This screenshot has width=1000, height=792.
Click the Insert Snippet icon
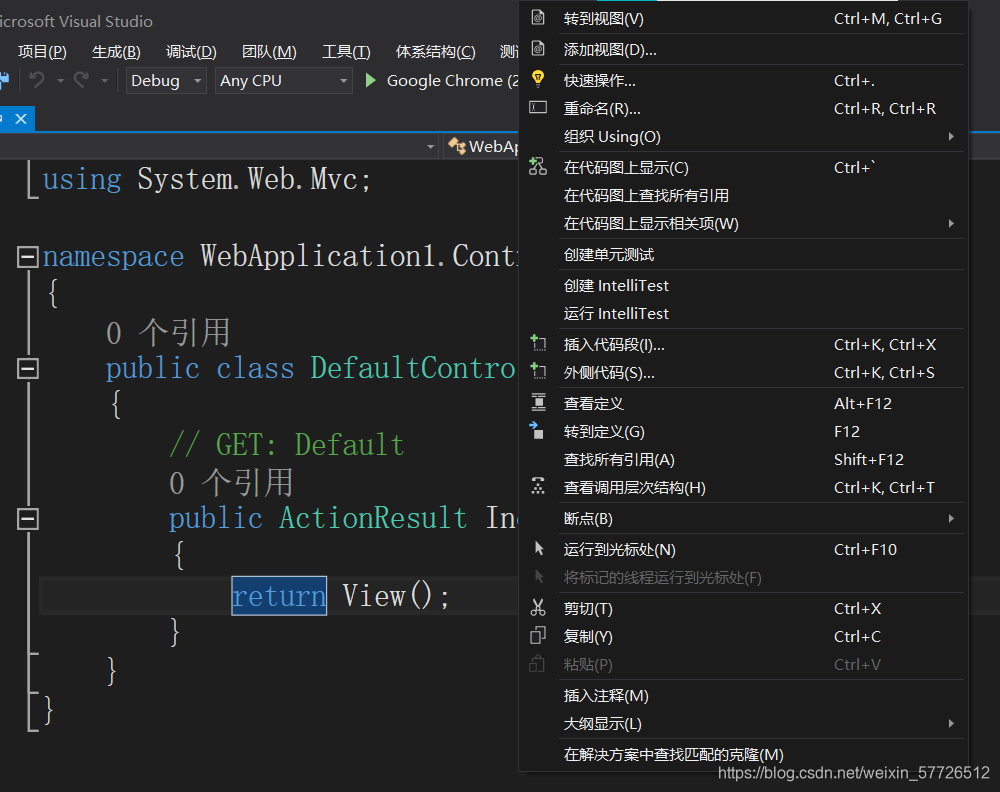click(538, 344)
